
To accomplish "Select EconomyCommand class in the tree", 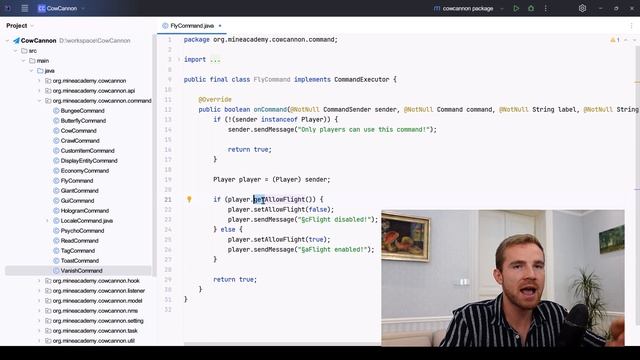I will point(84,171).
